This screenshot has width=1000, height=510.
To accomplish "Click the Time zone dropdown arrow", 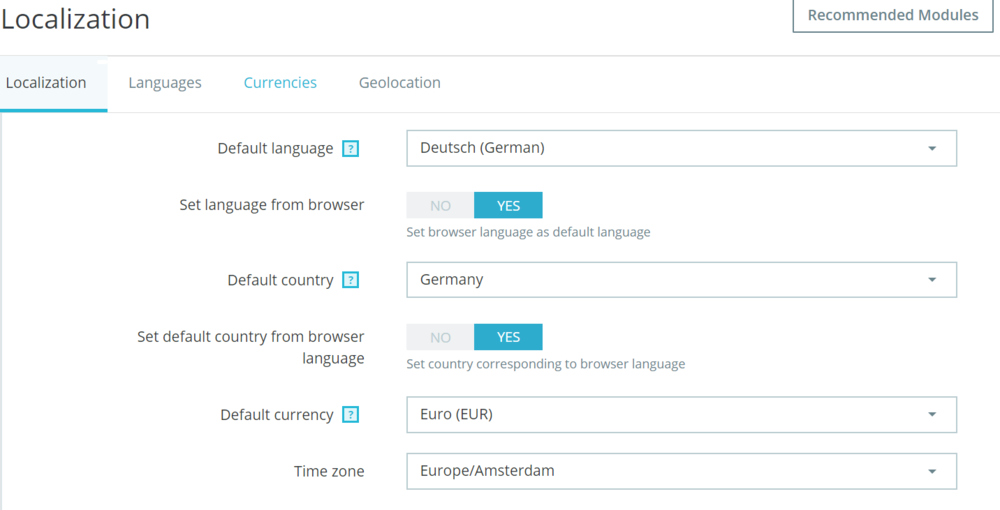I will [x=932, y=471].
